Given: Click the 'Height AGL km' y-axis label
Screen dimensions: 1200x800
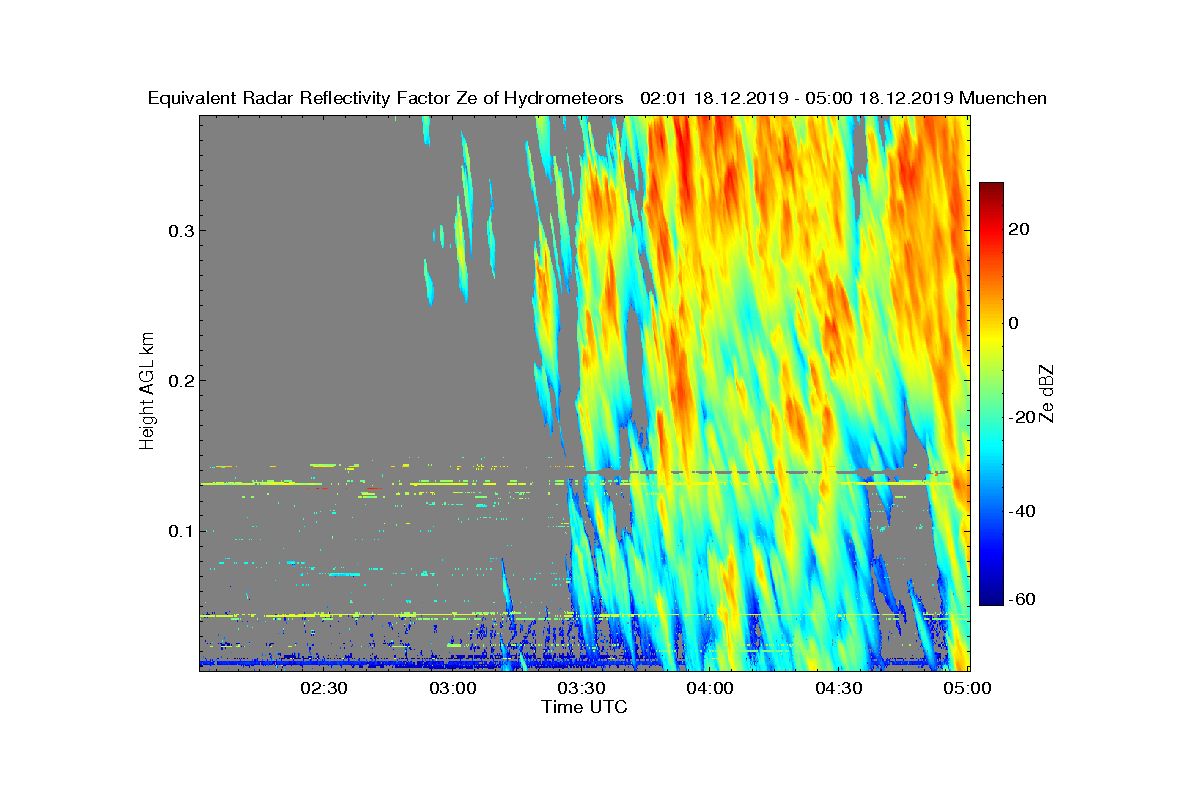Looking at the screenshot, I should tap(148, 391).
